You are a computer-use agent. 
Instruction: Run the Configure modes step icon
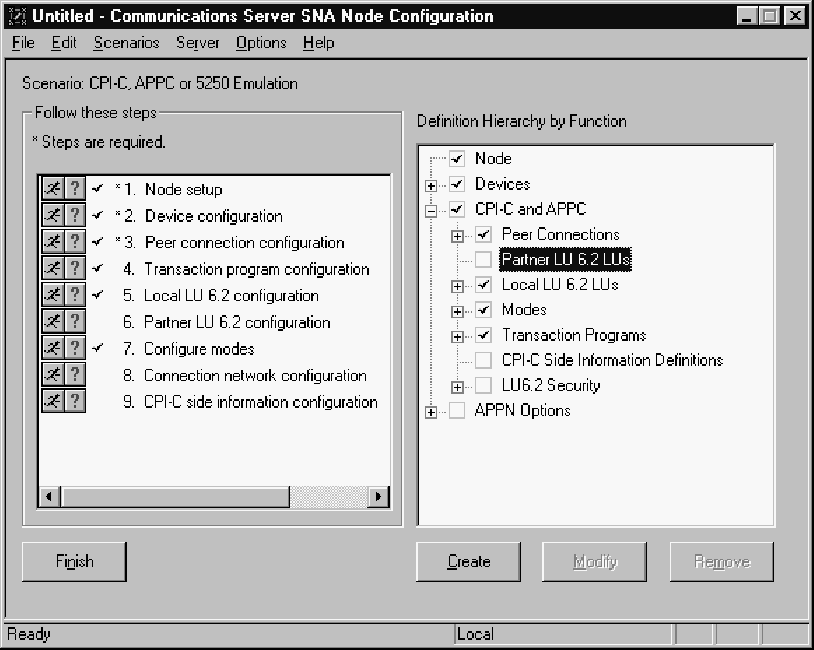pos(52,347)
